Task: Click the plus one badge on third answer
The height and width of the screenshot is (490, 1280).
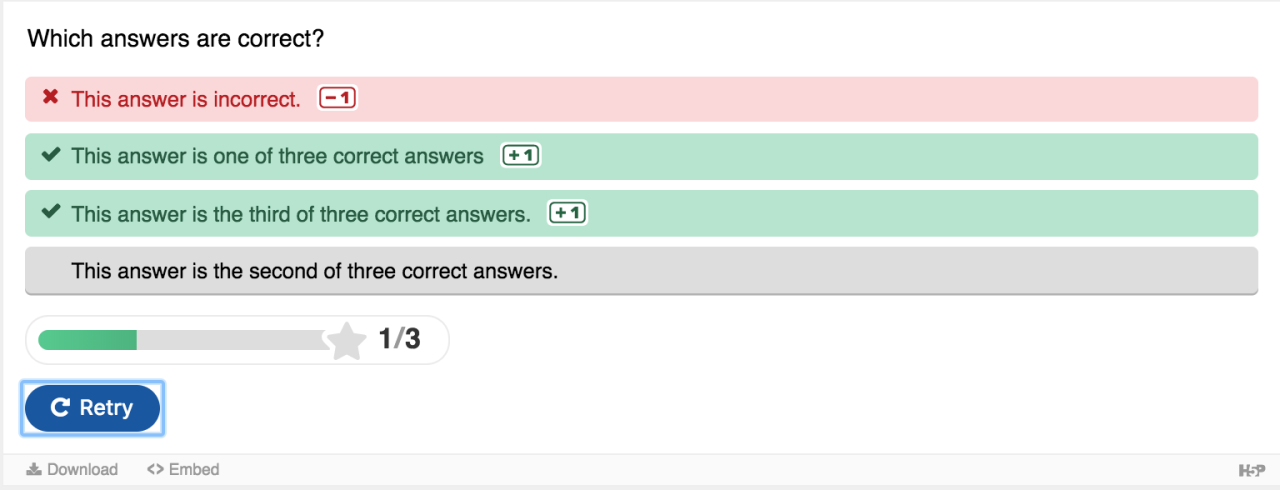Action: point(568,213)
